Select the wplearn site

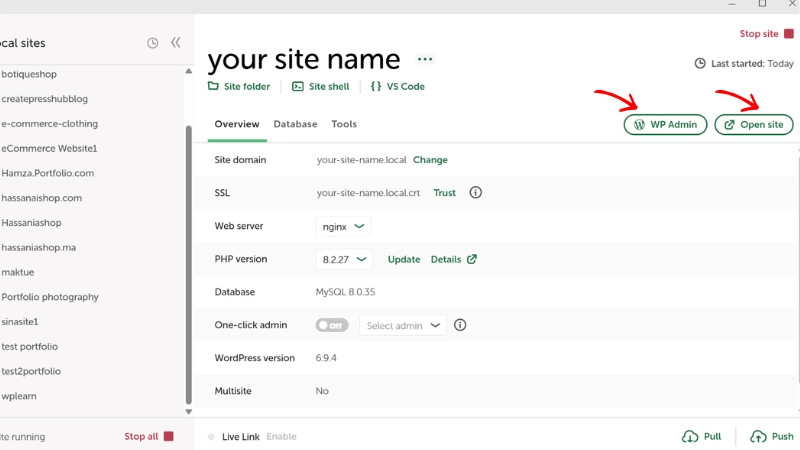[x=19, y=396]
